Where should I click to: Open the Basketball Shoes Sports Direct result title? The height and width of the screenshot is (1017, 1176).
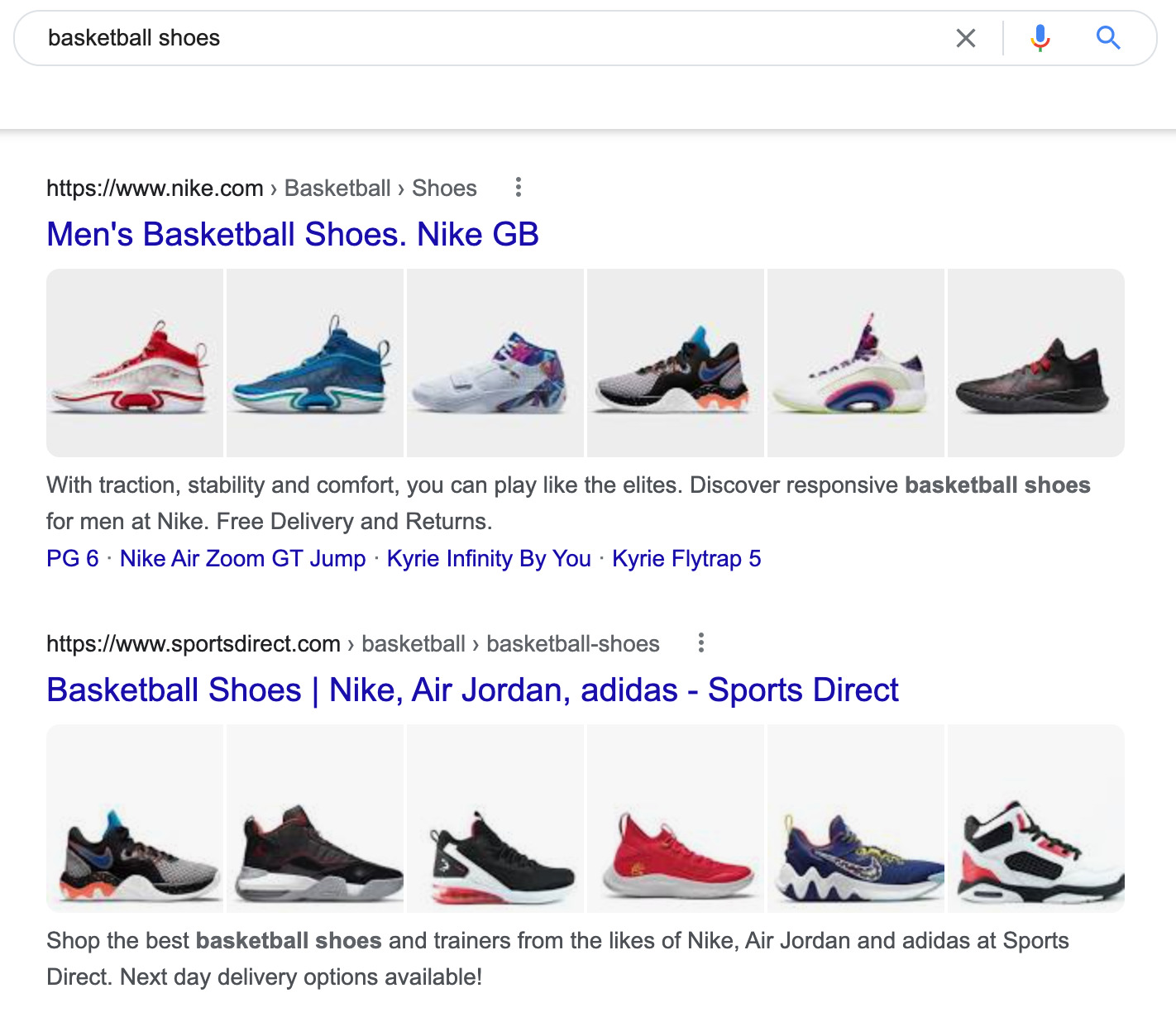click(x=472, y=690)
